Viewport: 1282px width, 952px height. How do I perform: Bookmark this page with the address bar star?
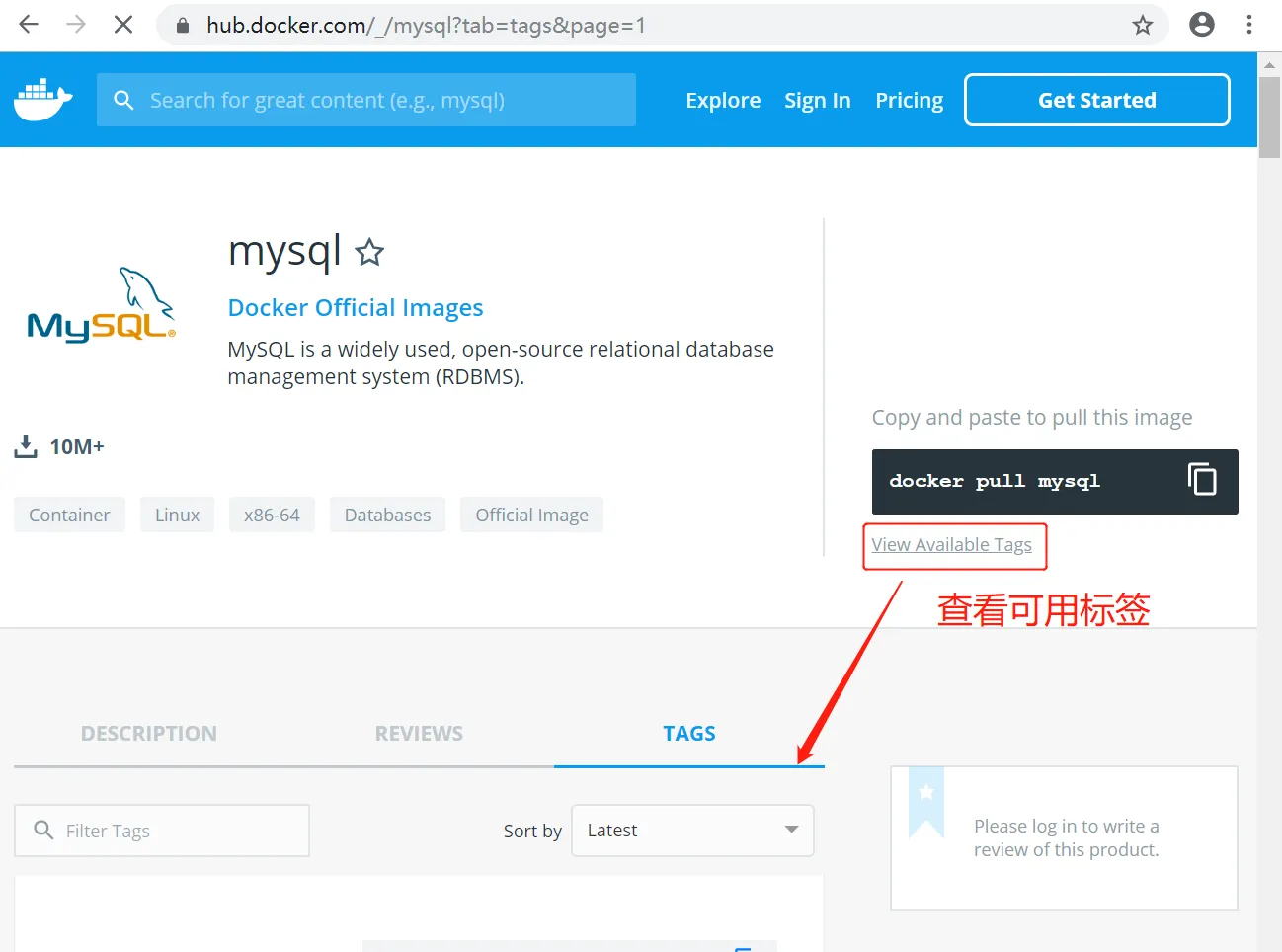(x=1143, y=24)
